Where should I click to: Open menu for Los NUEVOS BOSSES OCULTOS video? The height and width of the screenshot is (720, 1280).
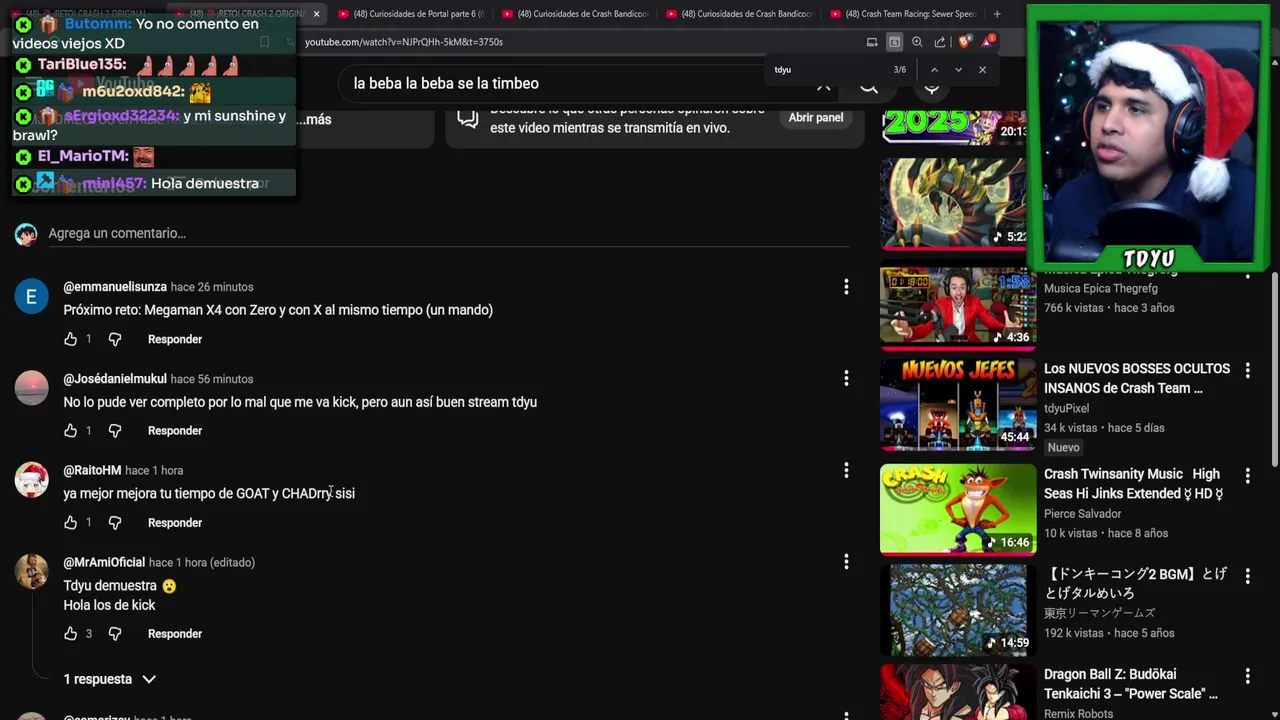(x=1247, y=370)
